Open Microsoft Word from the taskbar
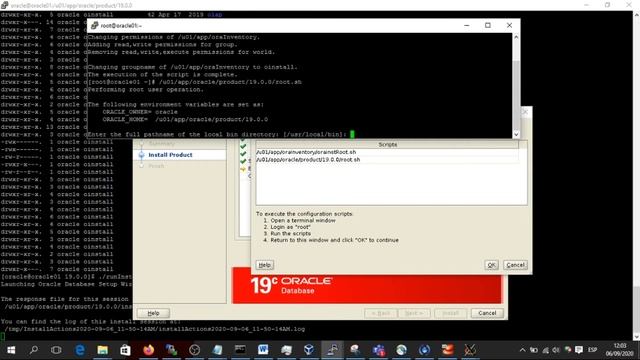Screen dimensions: 640x360 (263, 350)
